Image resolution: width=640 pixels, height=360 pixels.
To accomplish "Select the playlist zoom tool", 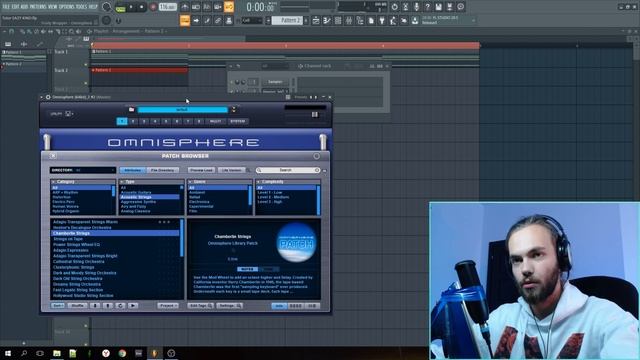I will 71,31.
